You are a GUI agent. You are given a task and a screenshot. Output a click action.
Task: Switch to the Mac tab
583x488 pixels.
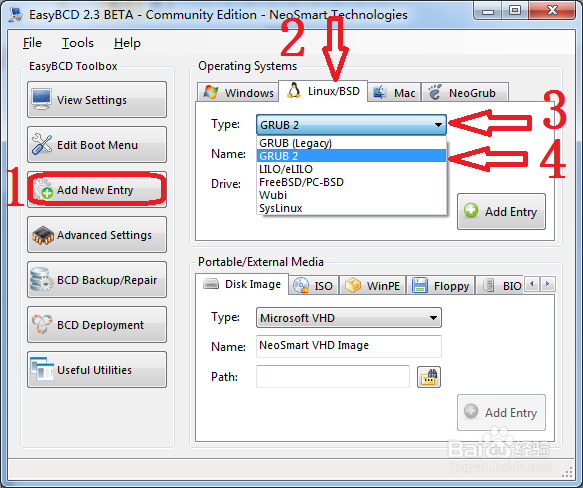tap(394, 92)
